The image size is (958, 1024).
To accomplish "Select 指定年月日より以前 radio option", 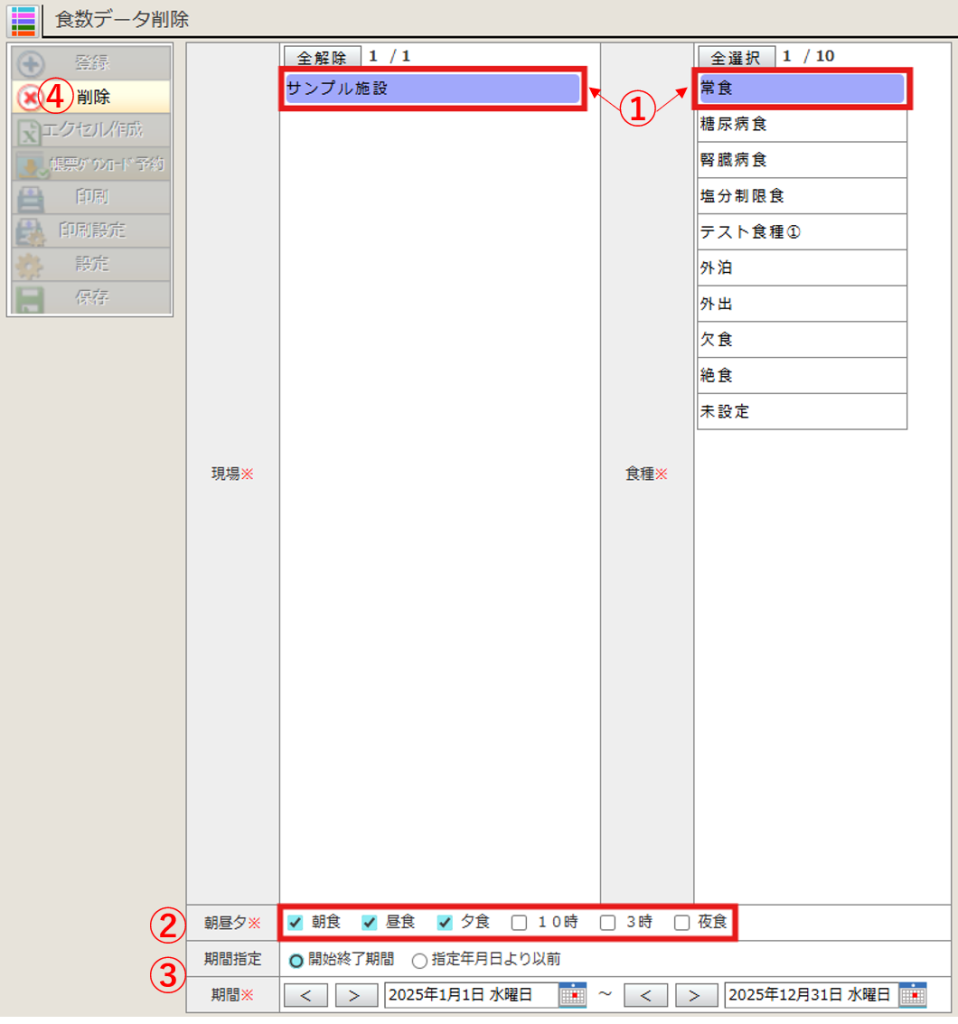I will (420, 960).
